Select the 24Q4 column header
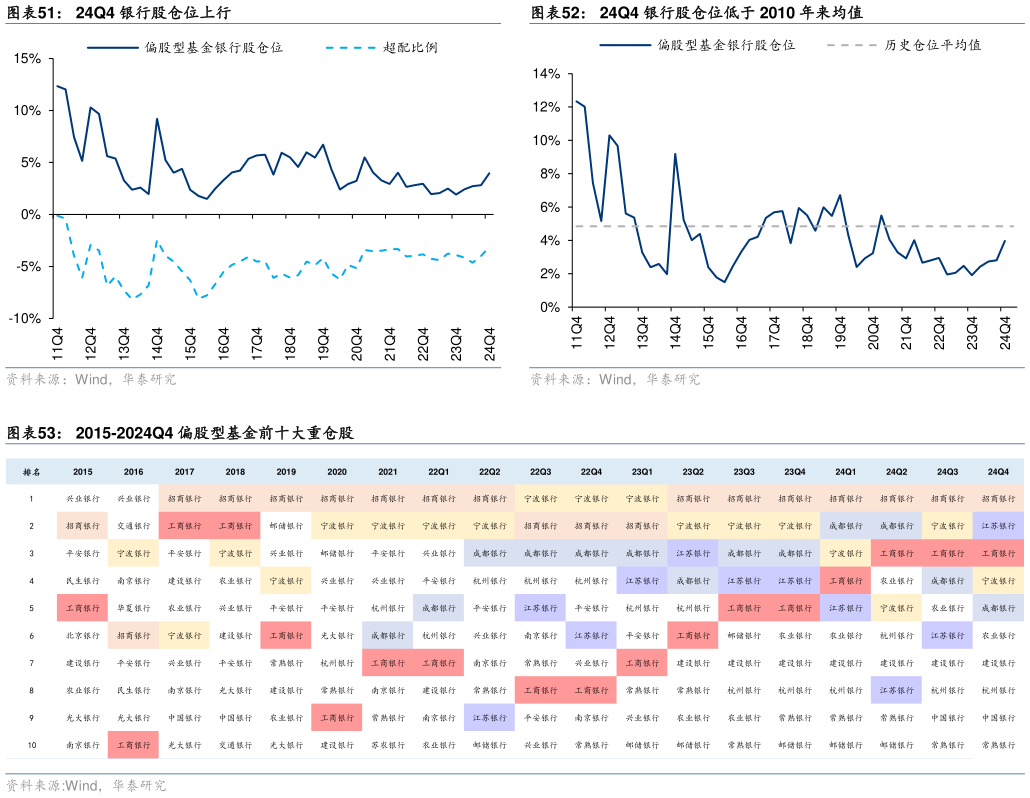Viewport: 1030px width, 798px height. pos(998,471)
